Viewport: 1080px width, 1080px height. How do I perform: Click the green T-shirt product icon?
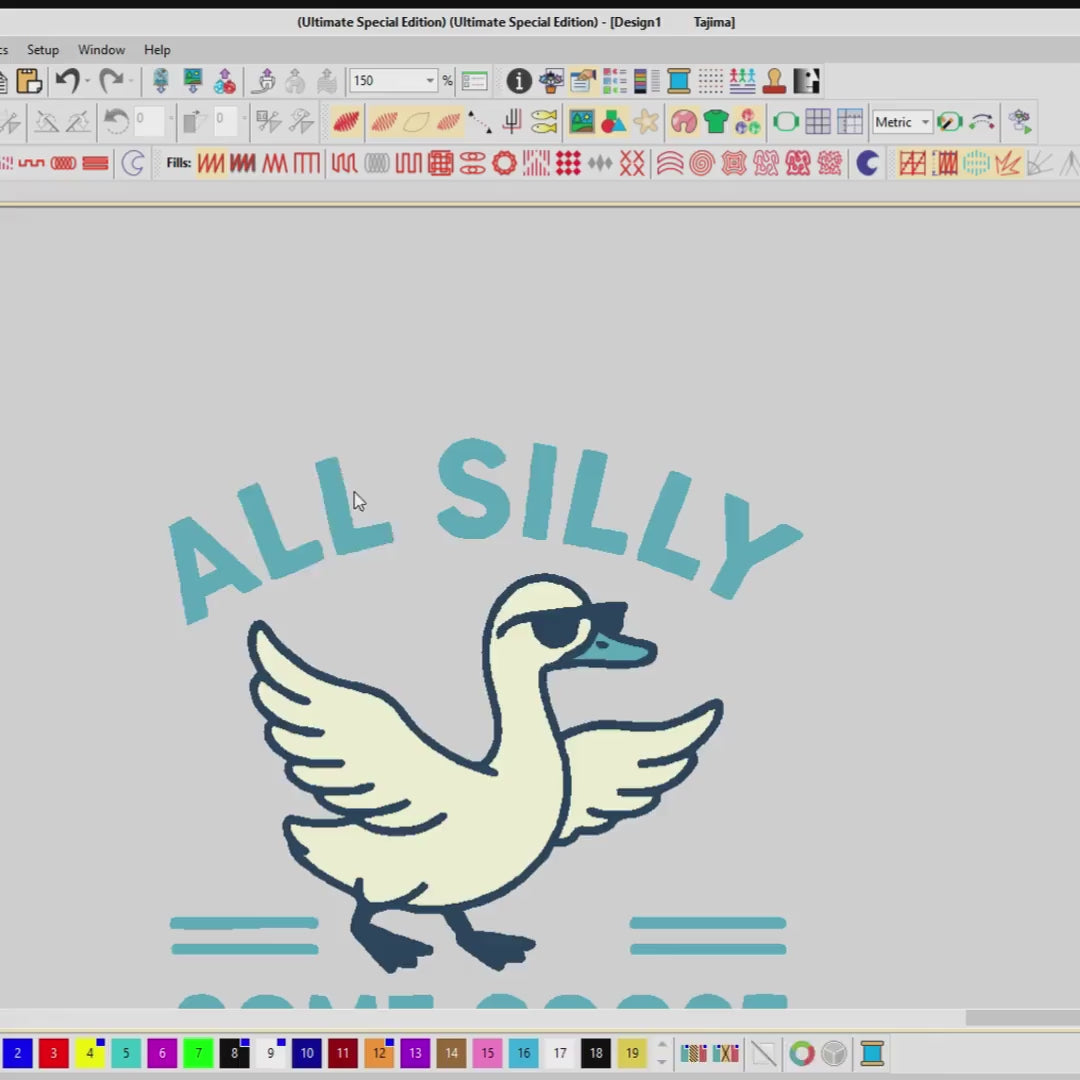click(716, 122)
